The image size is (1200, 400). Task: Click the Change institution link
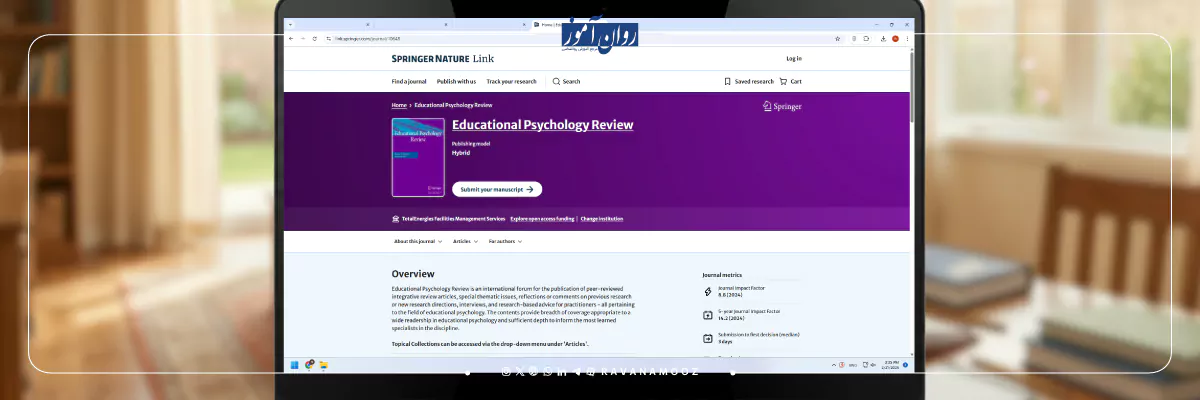602,218
